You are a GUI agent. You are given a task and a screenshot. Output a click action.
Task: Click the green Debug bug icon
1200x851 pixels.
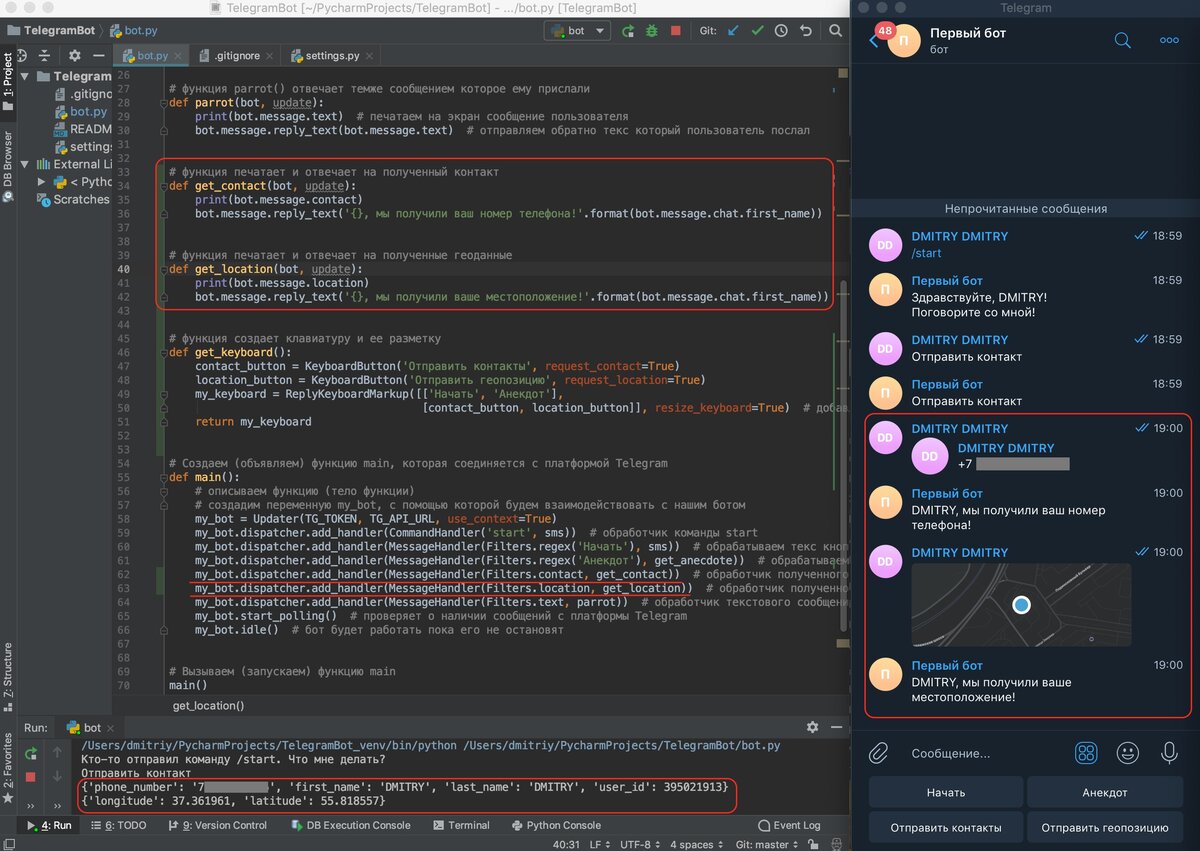pos(652,31)
